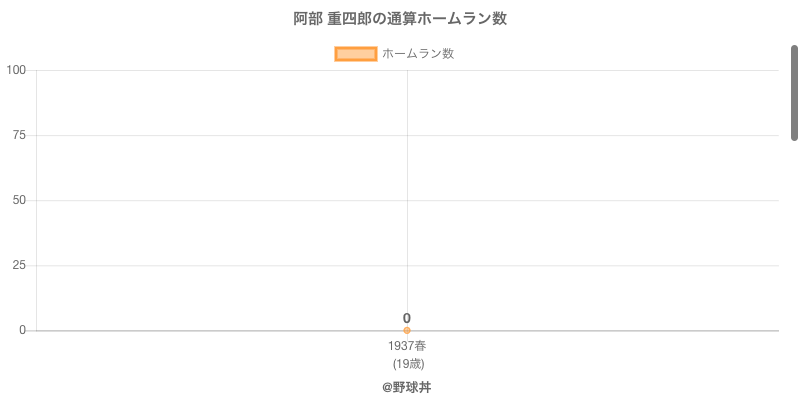Click the (19歳) age label
This screenshot has height=400, width=800.
coord(408,363)
